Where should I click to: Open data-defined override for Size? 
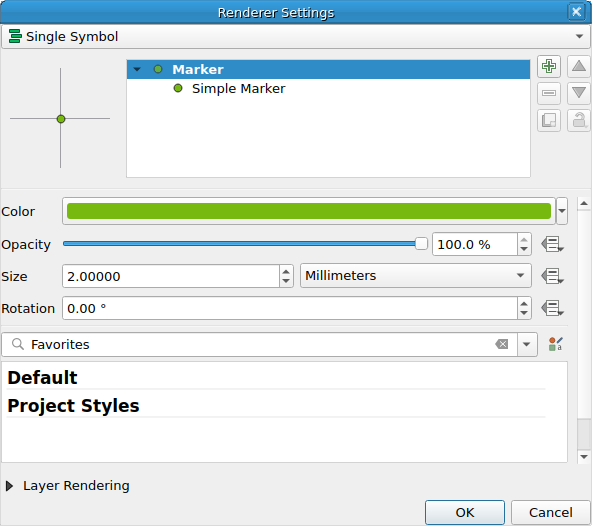point(552,276)
